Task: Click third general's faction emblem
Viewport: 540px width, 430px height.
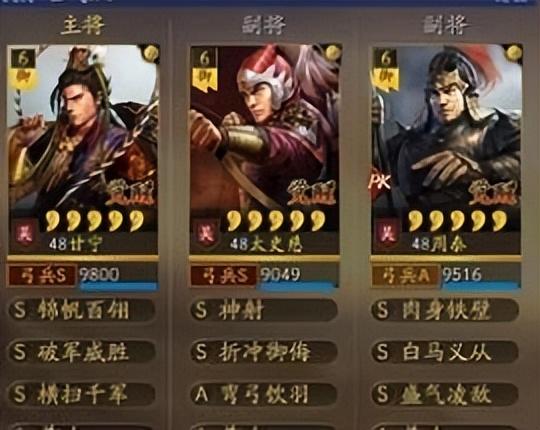Action: coord(388,233)
